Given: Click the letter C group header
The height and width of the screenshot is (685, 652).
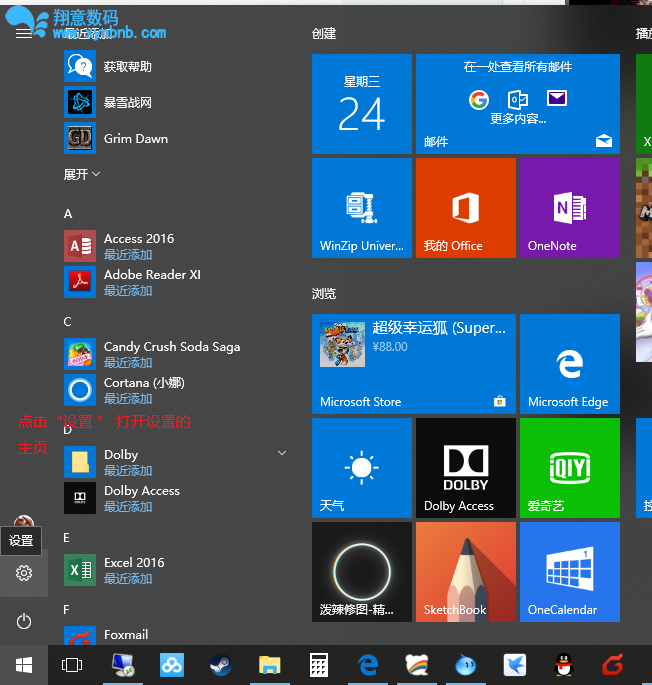Looking at the screenshot, I should [x=67, y=322].
